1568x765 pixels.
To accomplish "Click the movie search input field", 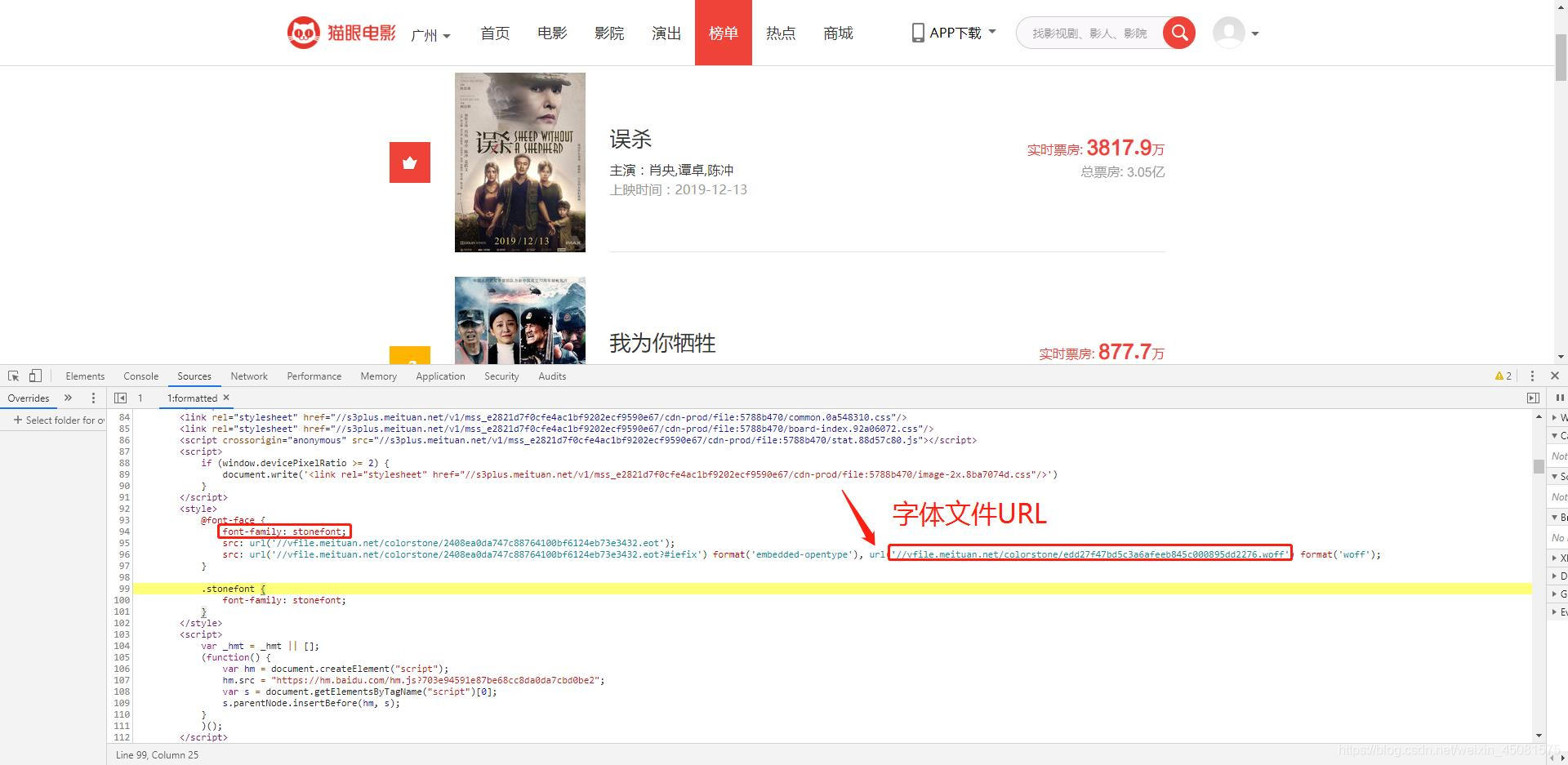I will click(1089, 33).
